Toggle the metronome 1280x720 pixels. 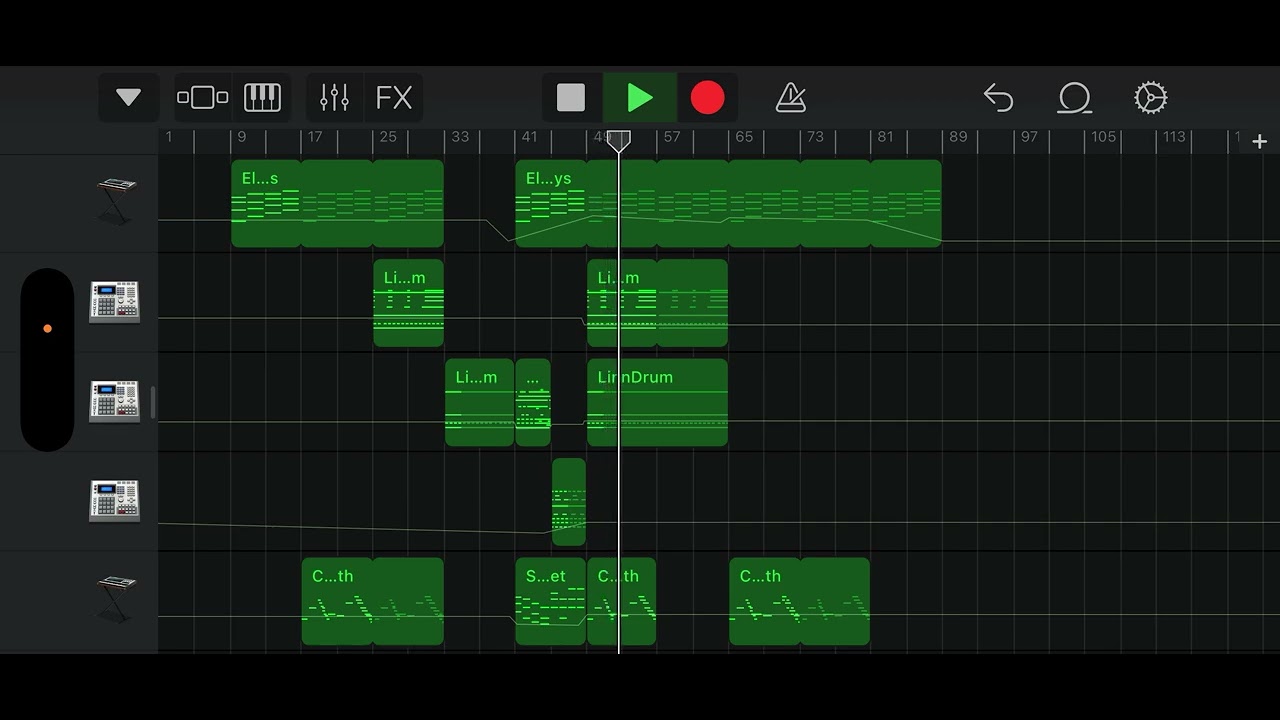[791, 98]
